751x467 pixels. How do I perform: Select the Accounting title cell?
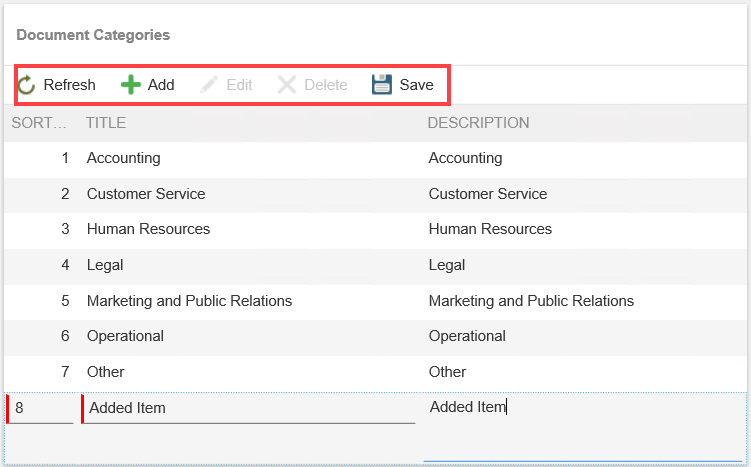pos(124,158)
